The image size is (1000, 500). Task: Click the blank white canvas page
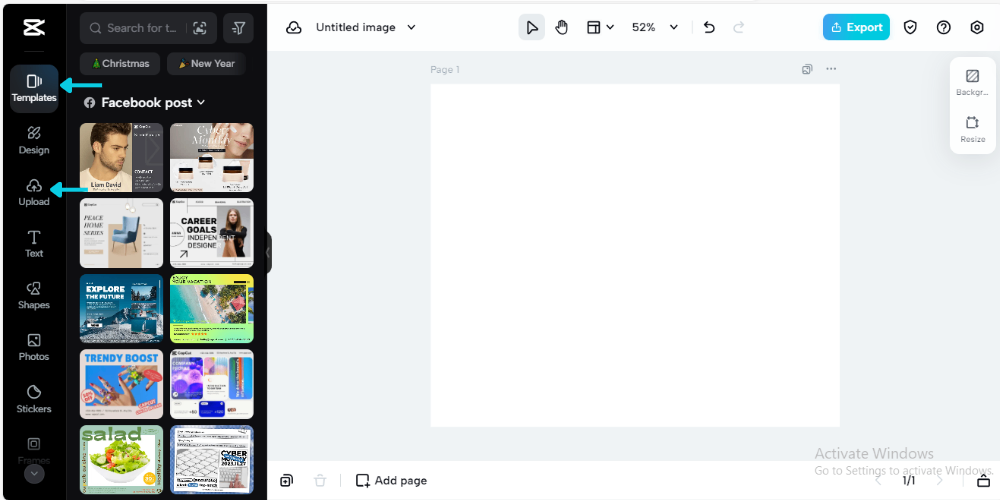(x=635, y=255)
